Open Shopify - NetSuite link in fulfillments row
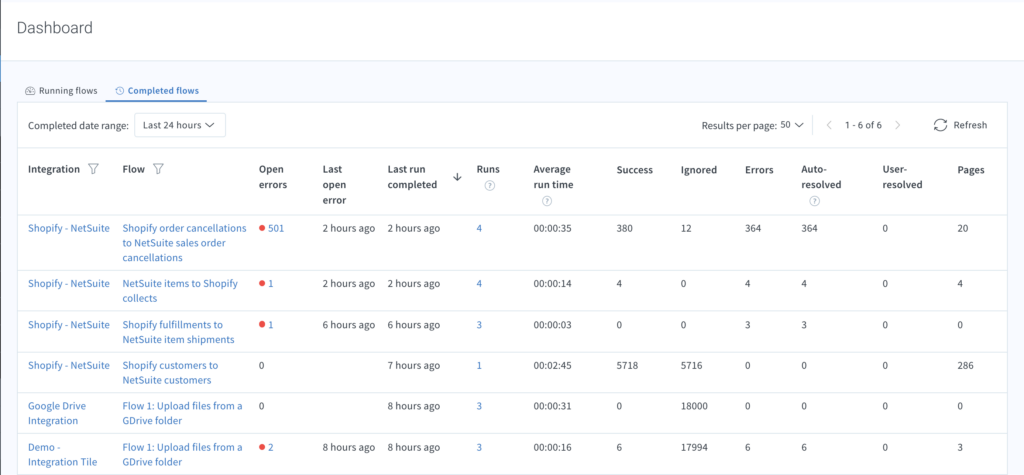The height and width of the screenshot is (475, 1024). click(69, 325)
